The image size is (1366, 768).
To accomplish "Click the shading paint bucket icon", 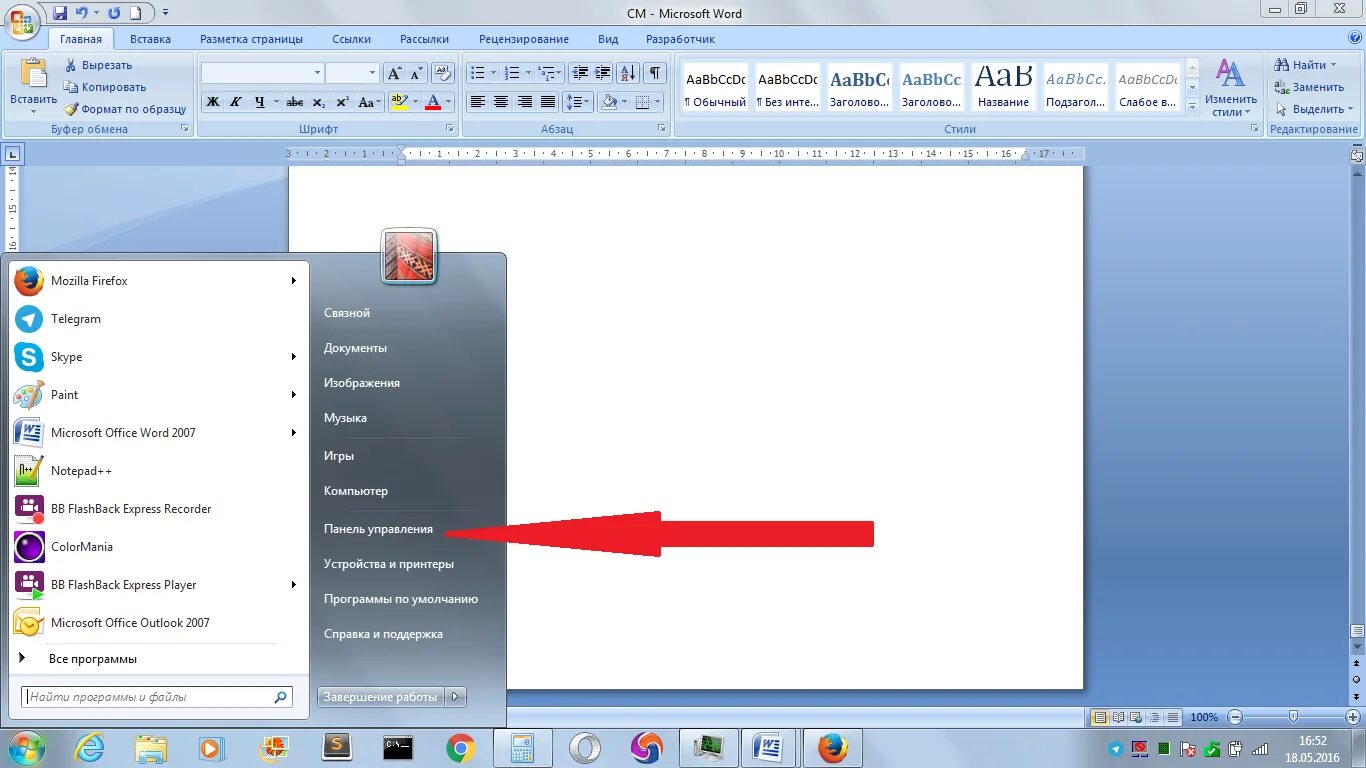I will tap(609, 102).
